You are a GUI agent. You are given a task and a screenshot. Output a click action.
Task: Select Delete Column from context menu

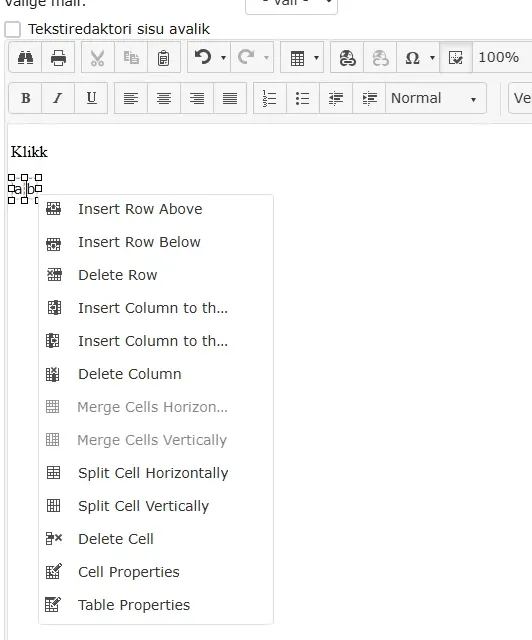[156, 374]
